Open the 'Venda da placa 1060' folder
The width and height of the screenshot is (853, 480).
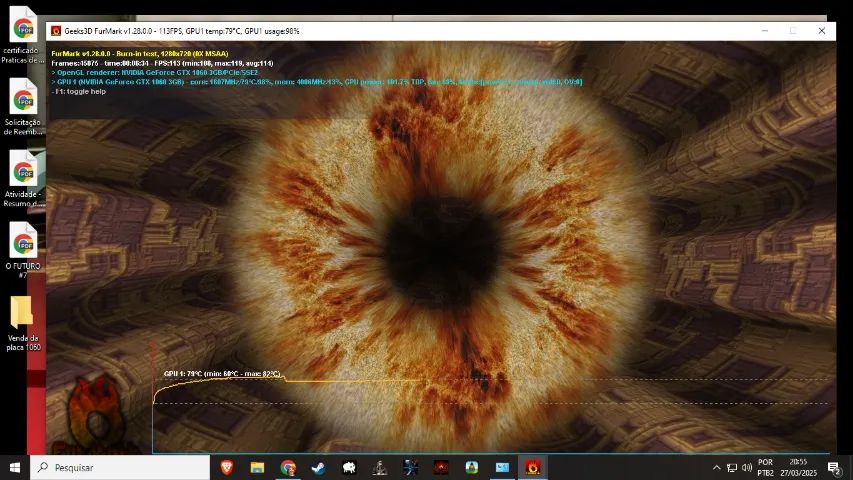pyautogui.click(x=22, y=322)
